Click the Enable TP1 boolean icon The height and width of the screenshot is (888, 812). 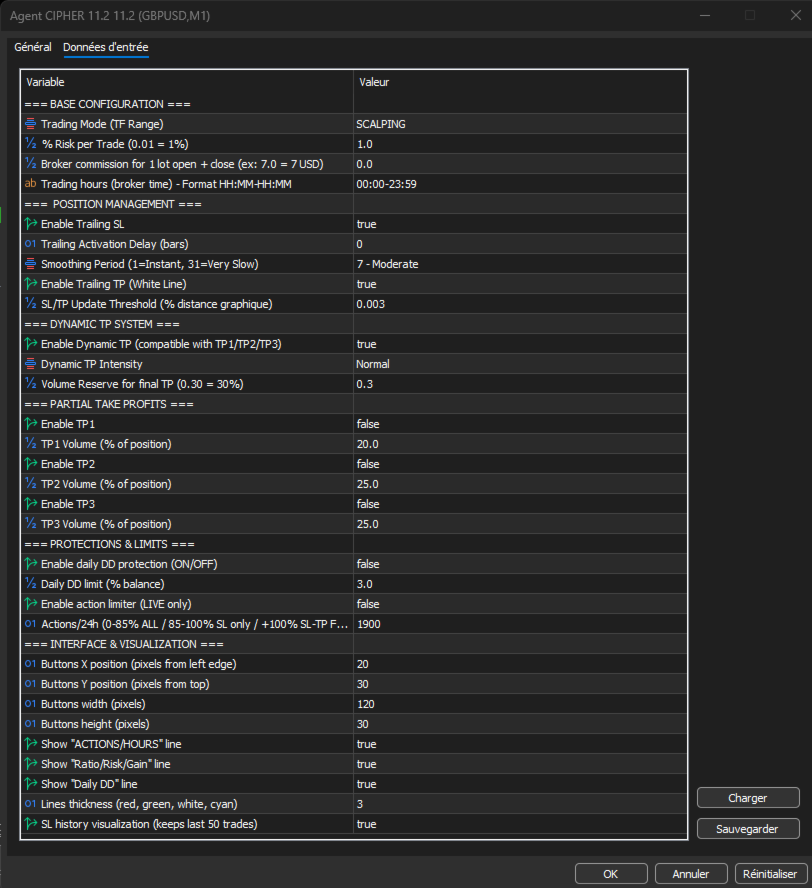(30, 424)
